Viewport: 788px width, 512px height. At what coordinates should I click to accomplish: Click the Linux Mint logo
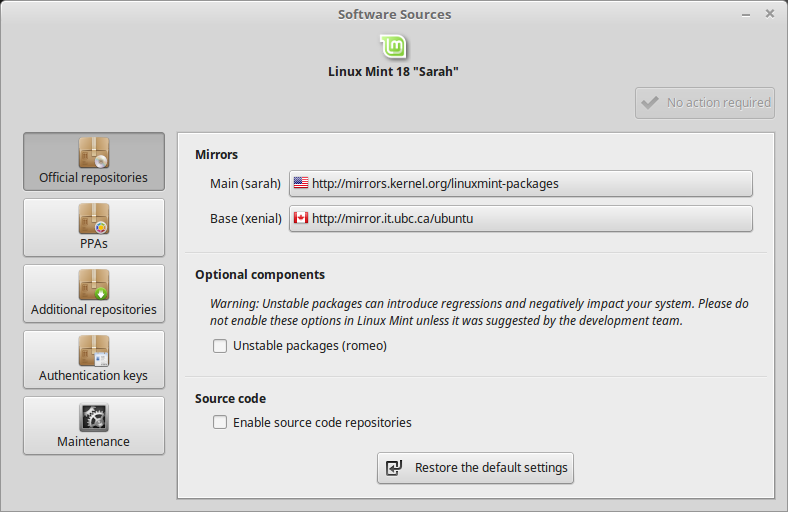393,46
